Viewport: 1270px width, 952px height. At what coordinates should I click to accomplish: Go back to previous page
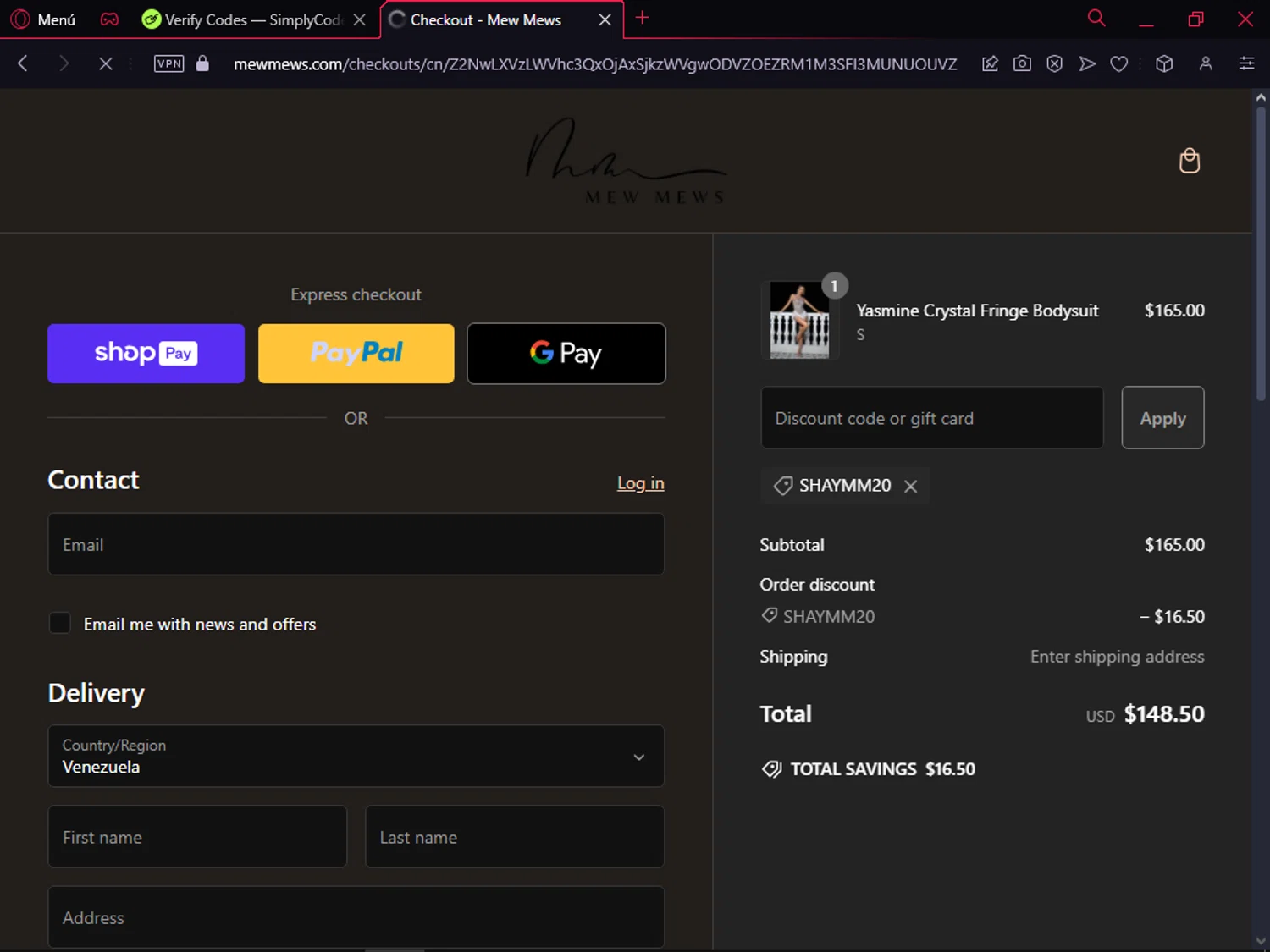[23, 63]
